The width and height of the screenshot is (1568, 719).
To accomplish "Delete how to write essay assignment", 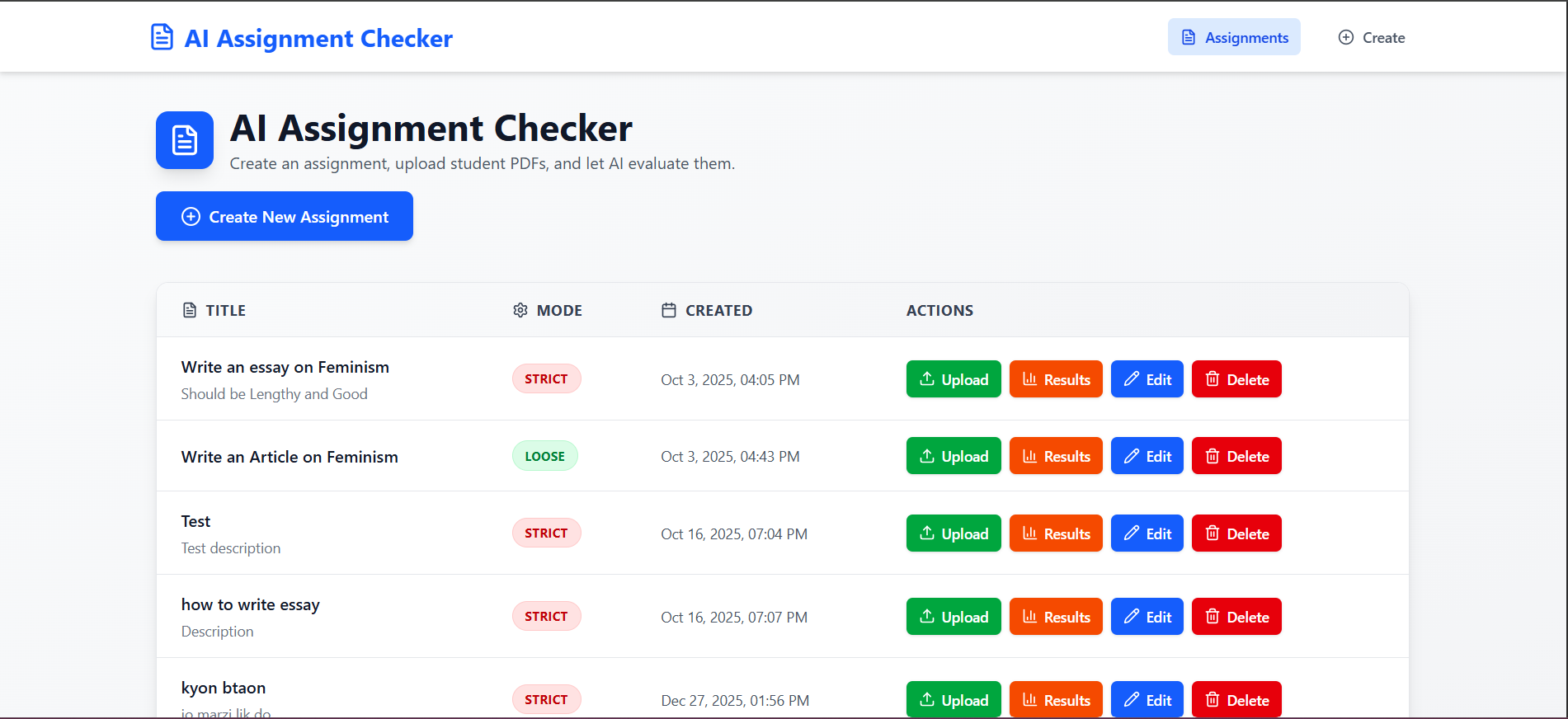I will click(x=1236, y=617).
